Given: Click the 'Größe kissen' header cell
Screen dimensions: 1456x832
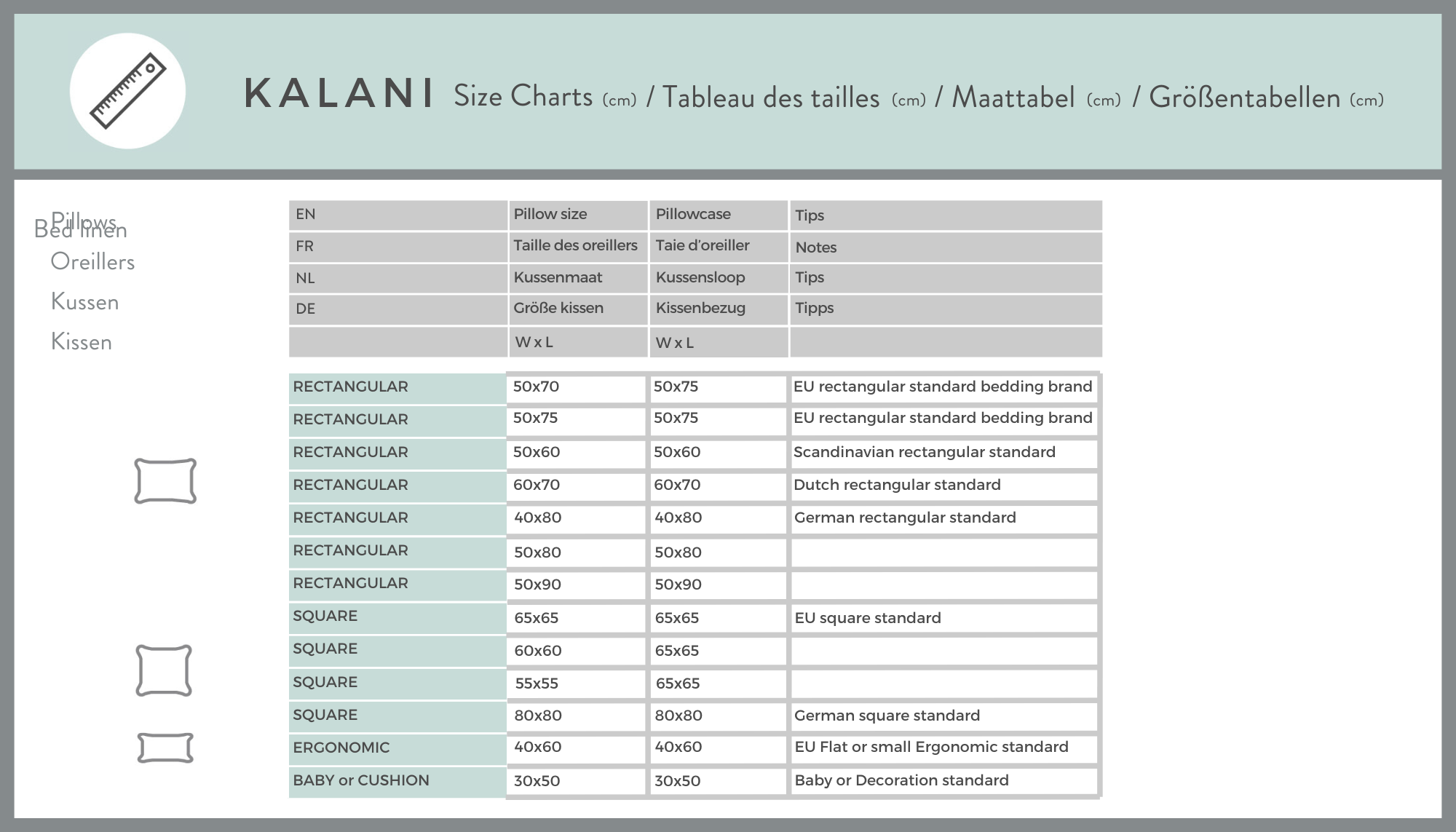Looking at the screenshot, I should (578, 309).
